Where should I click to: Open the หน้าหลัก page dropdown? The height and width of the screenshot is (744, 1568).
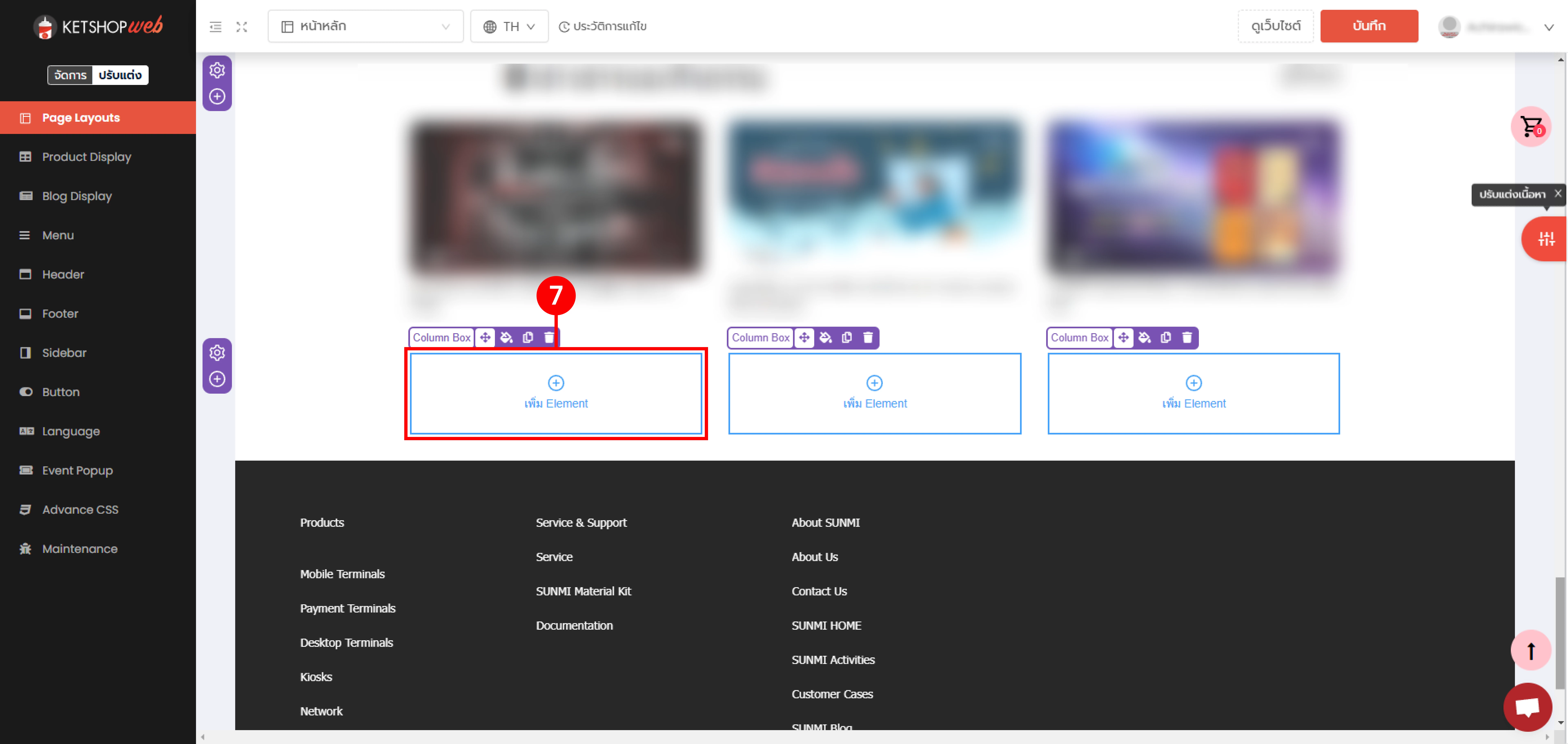coord(366,26)
